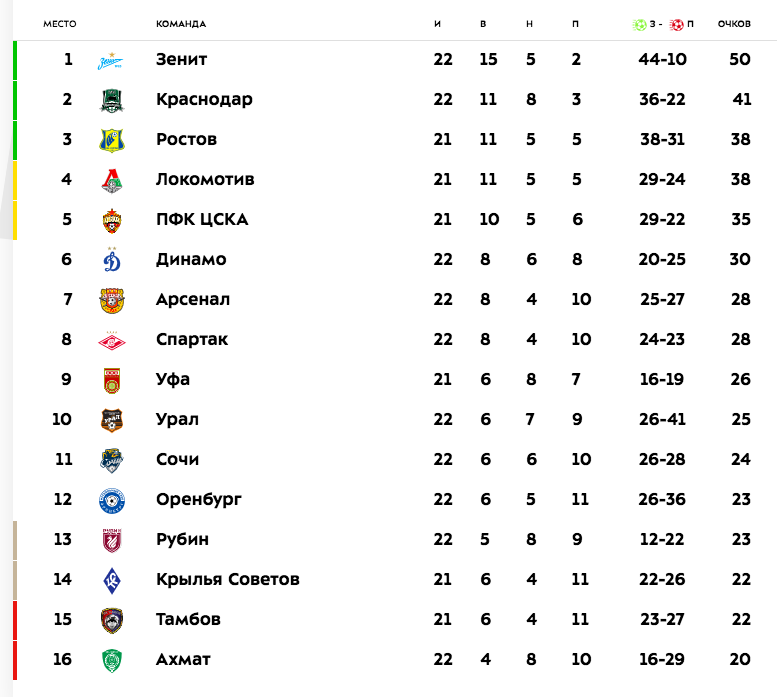Click the Краснодар team crest
This screenshot has height=697, width=777.
112,100
